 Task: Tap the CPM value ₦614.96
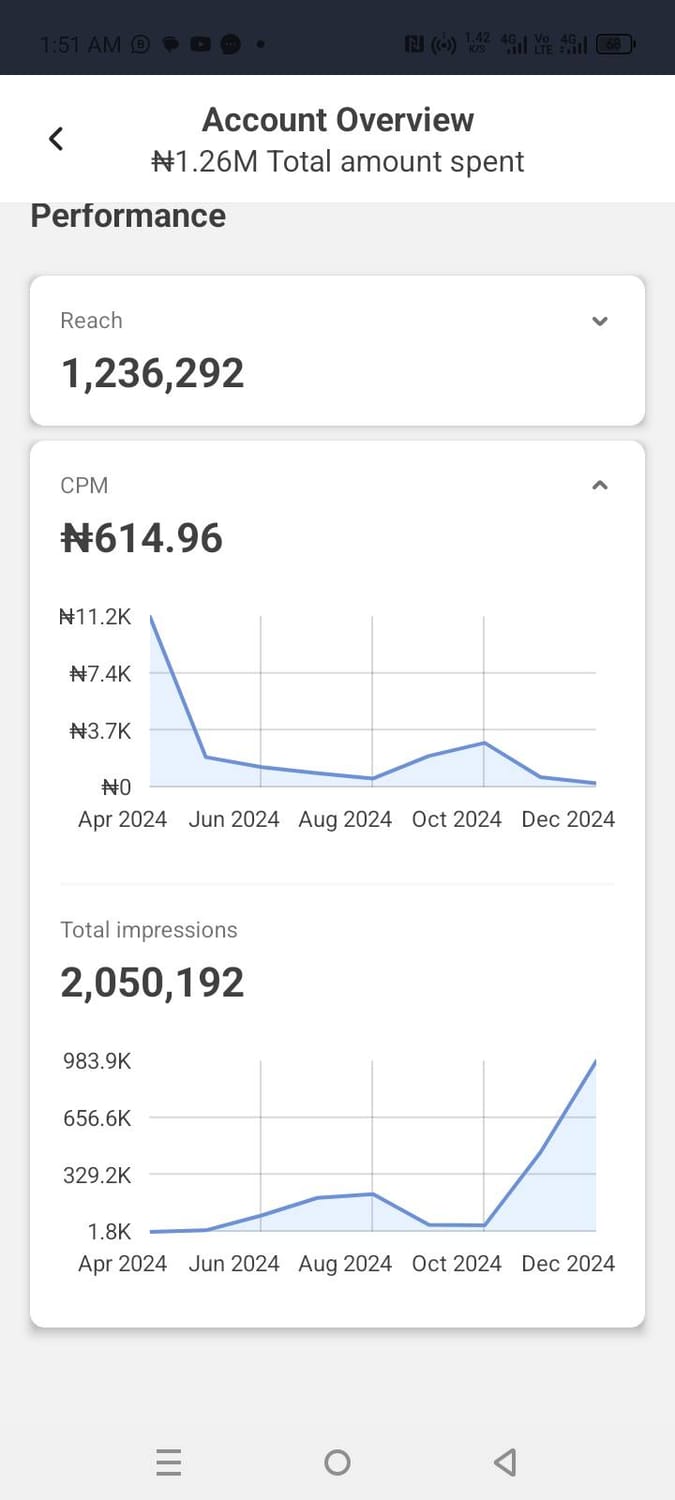point(142,538)
